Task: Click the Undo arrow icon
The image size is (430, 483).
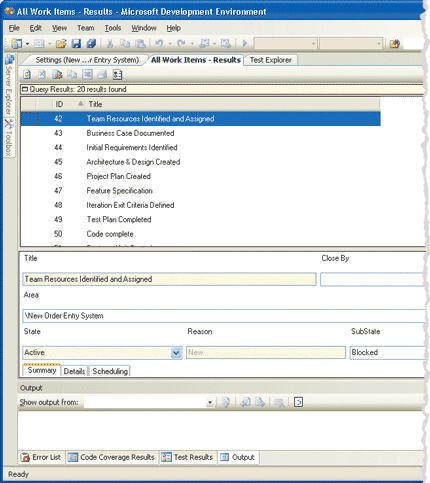Action: tap(159, 43)
